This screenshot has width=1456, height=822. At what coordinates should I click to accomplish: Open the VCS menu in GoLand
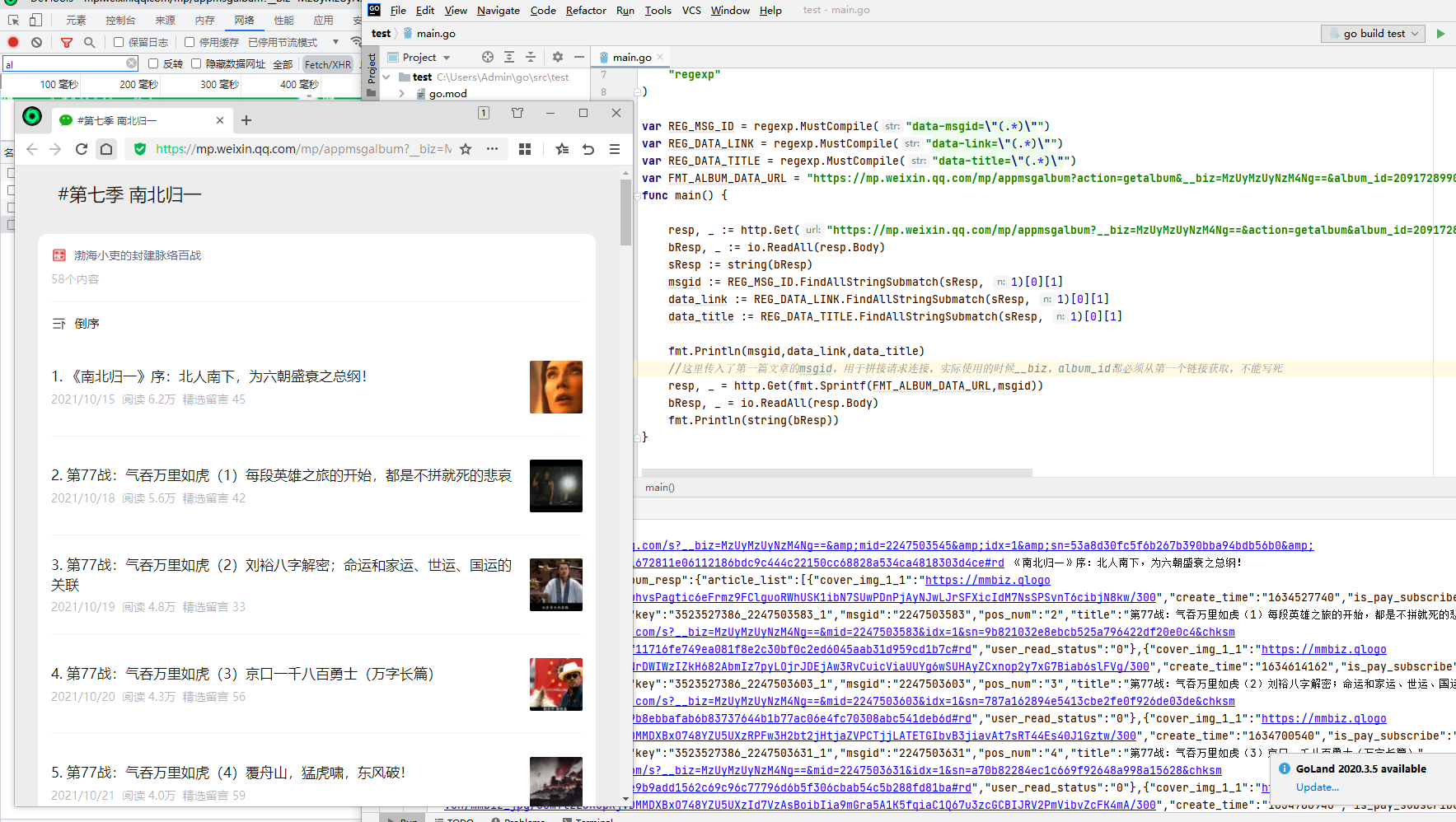[x=691, y=11]
